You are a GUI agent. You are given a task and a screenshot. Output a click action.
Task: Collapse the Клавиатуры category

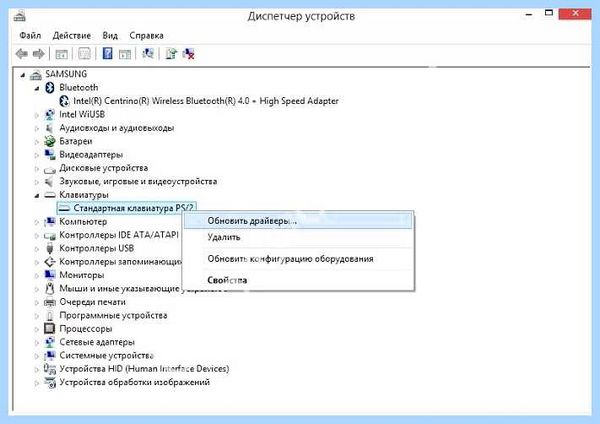coord(37,196)
